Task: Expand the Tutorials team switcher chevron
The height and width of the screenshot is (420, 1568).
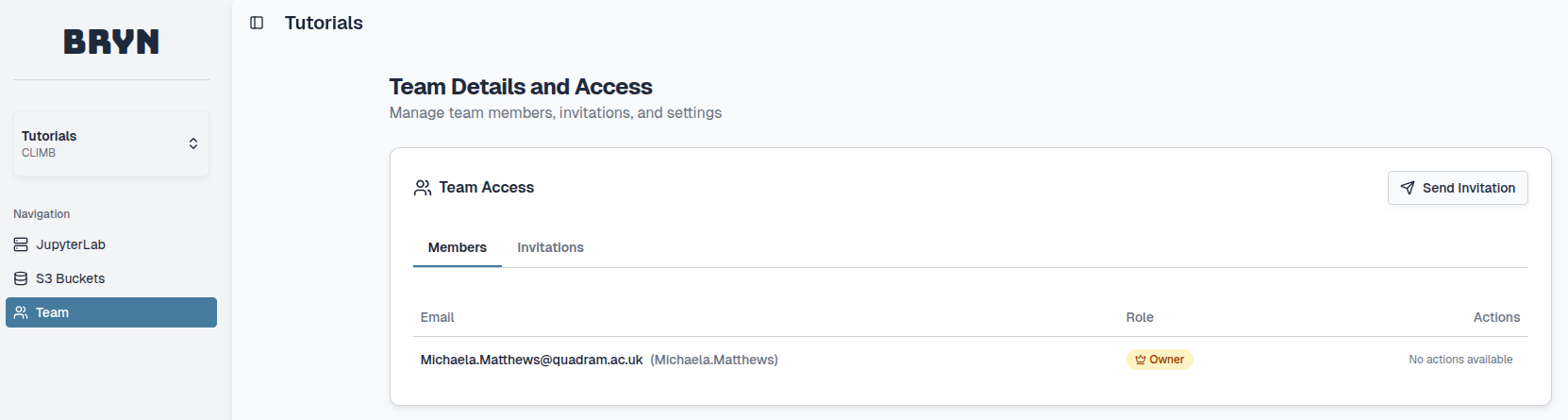Action: coord(193,143)
